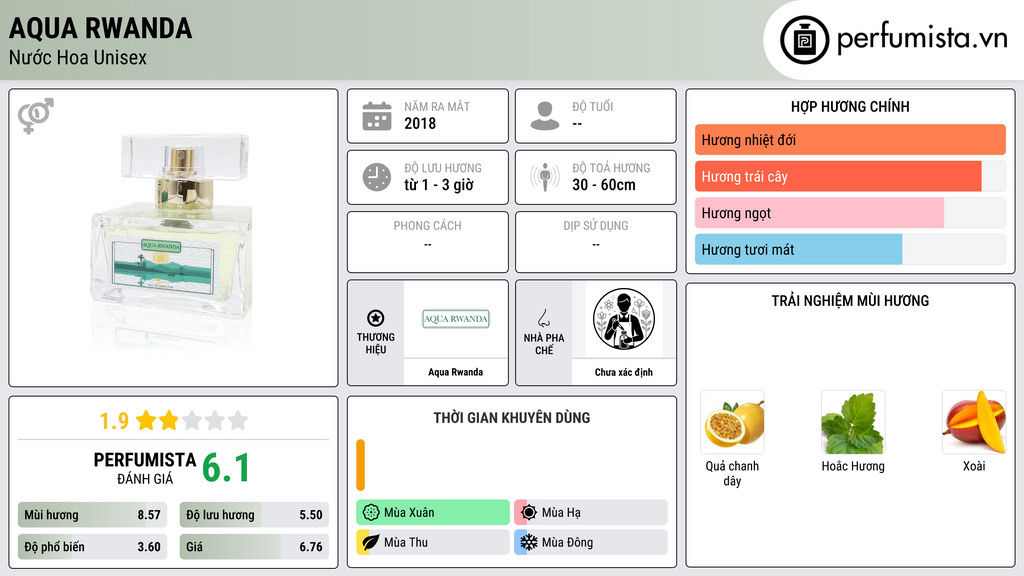The height and width of the screenshot is (576, 1024).
Task: Click the Hợp hương chính heading
Action: click(850, 106)
